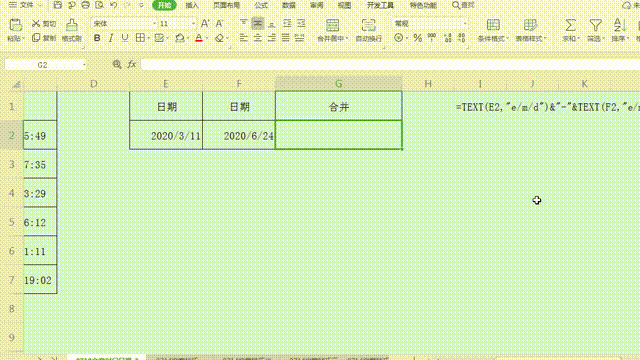Screen dimensions: 640x360
Task: Open Conditional Formatting icon
Action: point(493,25)
